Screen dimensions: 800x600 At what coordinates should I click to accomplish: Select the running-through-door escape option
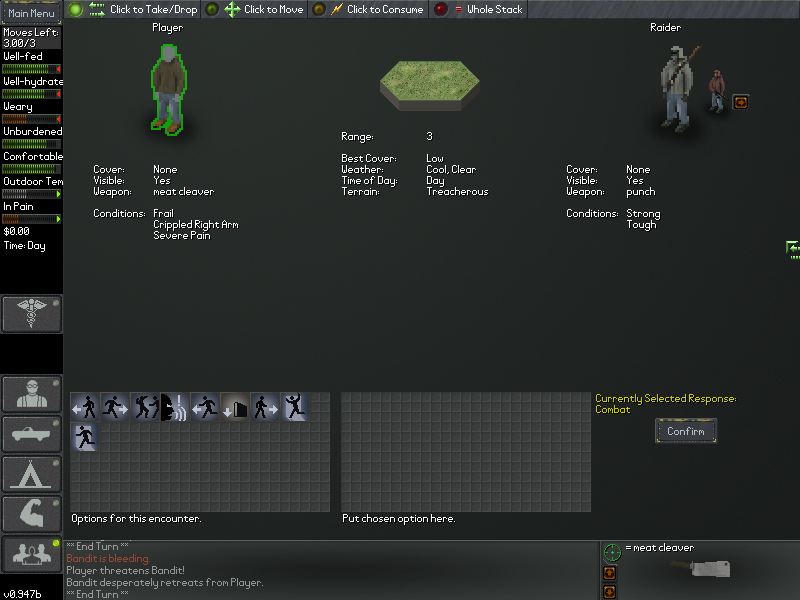tap(85, 437)
